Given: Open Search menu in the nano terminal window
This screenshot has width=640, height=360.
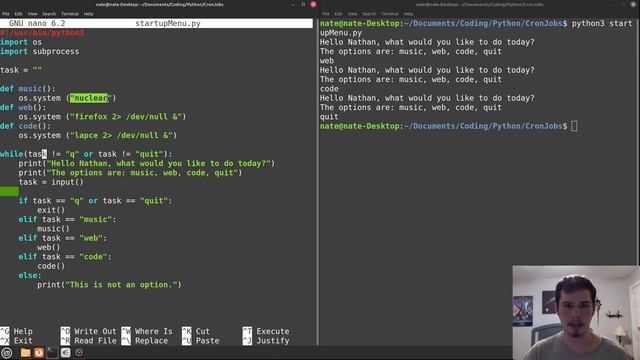Looking at the screenshot, I should coord(49,14).
